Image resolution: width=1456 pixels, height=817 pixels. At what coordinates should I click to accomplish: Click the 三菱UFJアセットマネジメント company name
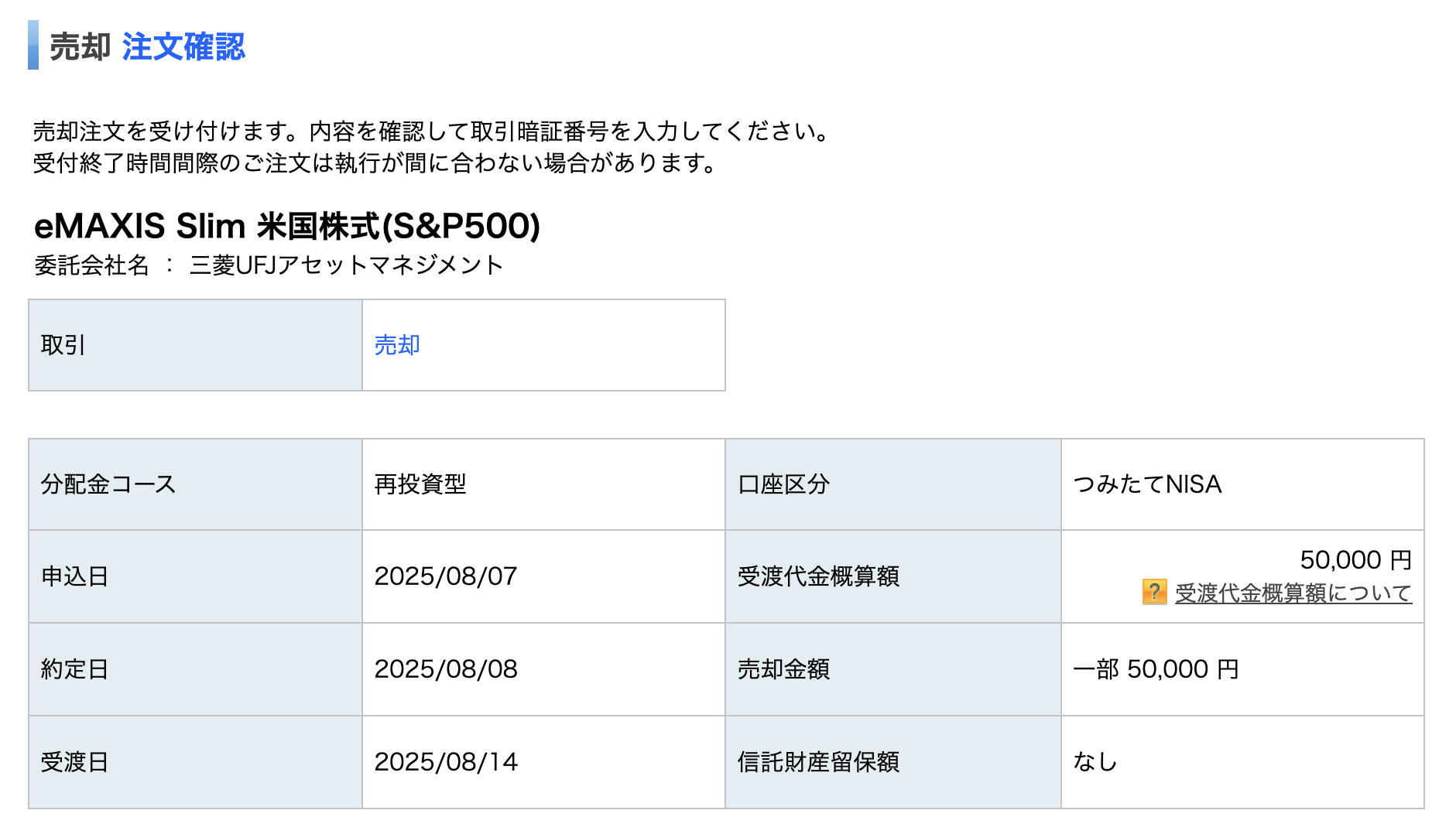pyautogui.click(x=346, y=265)
